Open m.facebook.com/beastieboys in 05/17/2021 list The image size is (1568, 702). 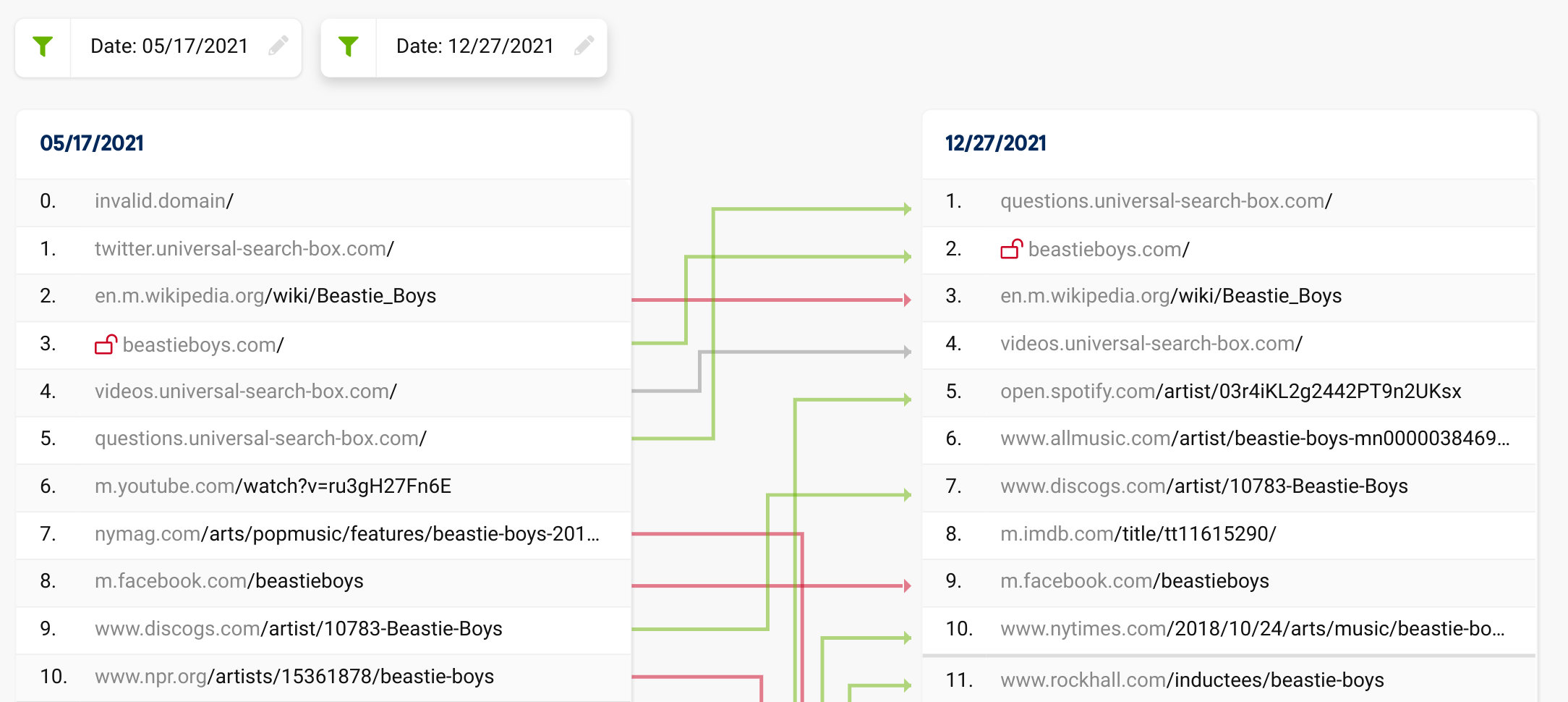pyautogui.click(x=229, y=581)
